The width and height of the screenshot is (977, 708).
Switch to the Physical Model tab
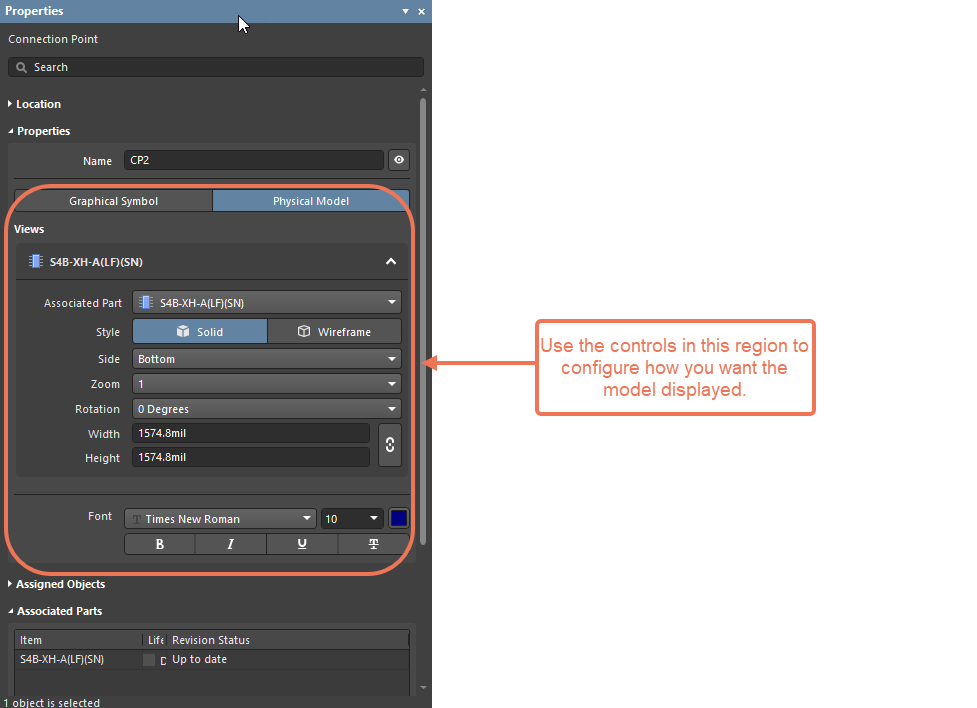pyautogui.click(x=311, y=201)
